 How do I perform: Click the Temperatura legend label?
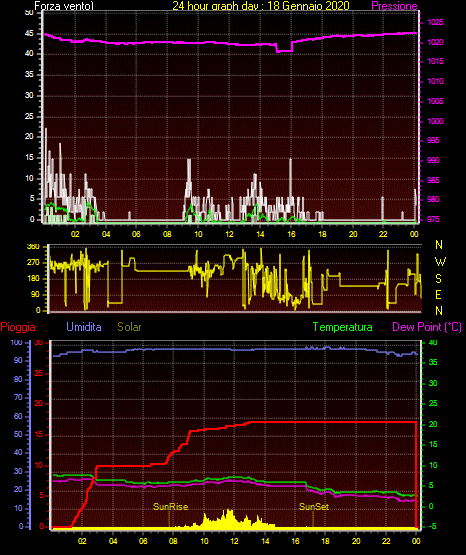pyautogui.click(x=342, y=327)
